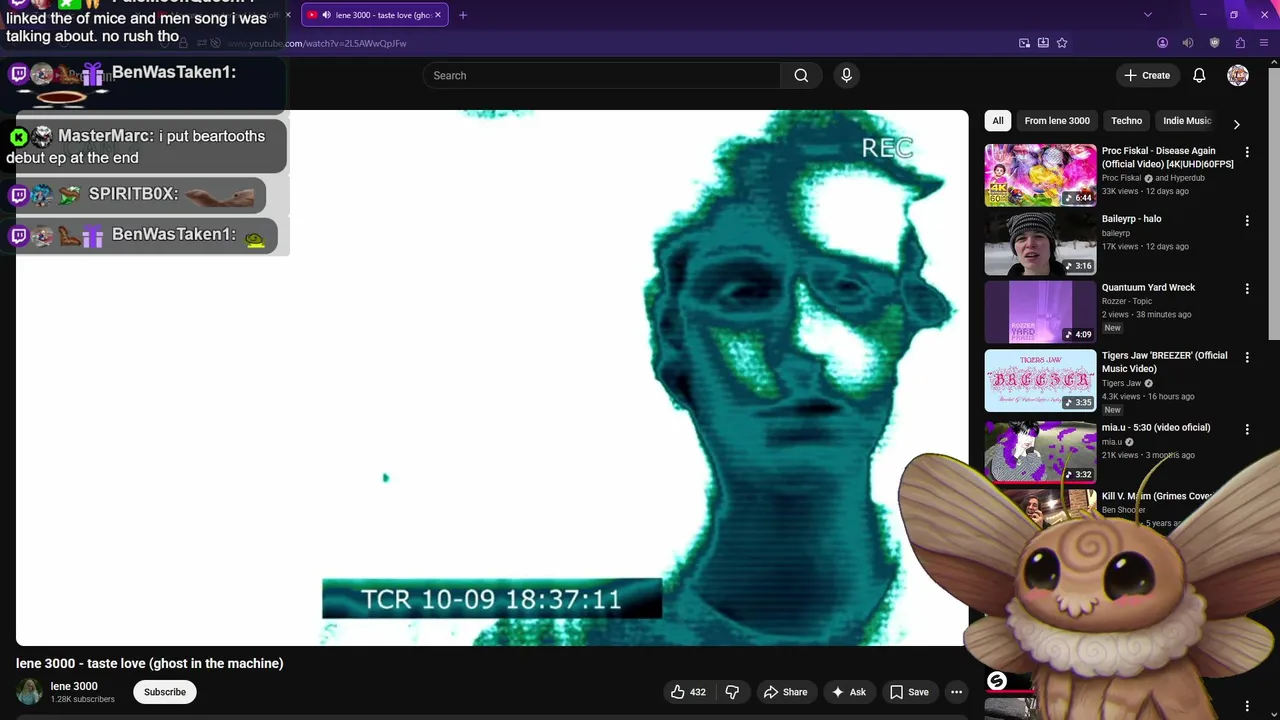1280x720 pixels.
Task: Open the extensions puzzle-piece menu
Action: click(x=1240, y=43)
